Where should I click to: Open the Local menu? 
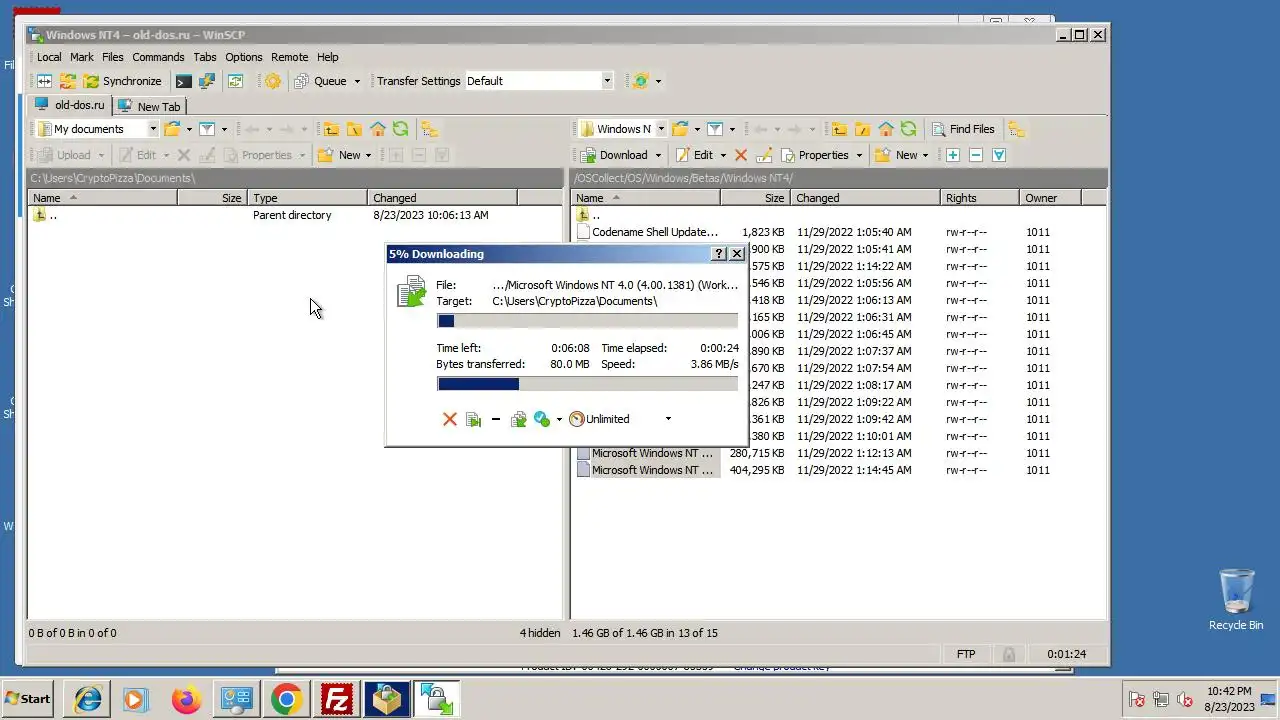coord(49,57)
